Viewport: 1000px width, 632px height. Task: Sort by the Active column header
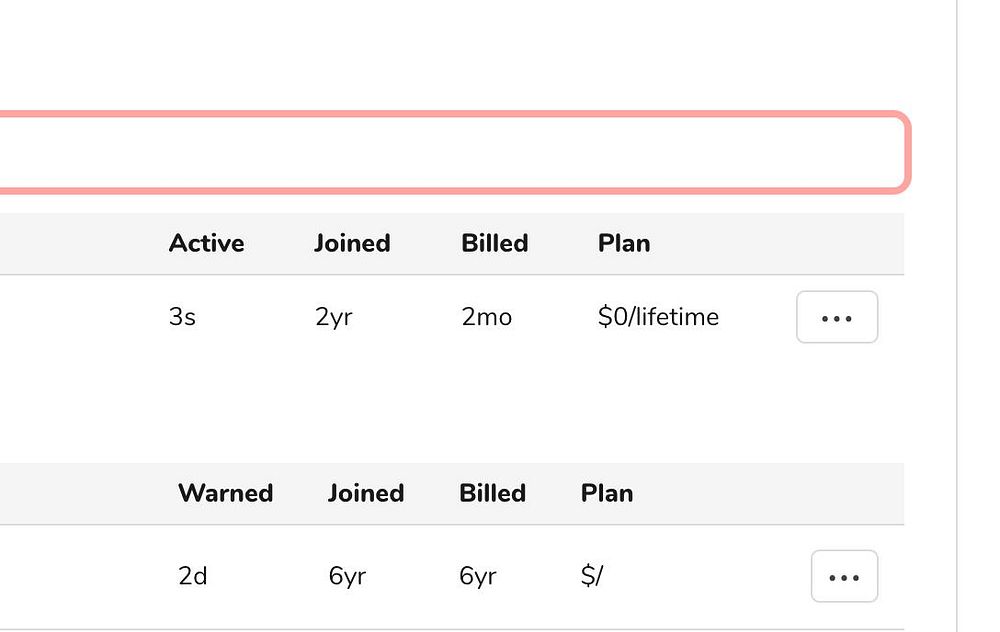click(x=206, y=243)
